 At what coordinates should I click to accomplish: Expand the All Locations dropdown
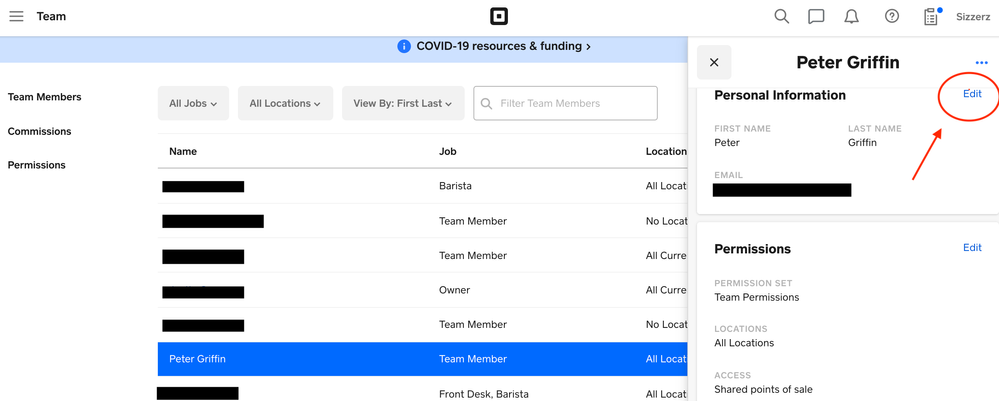click(285, 104)
